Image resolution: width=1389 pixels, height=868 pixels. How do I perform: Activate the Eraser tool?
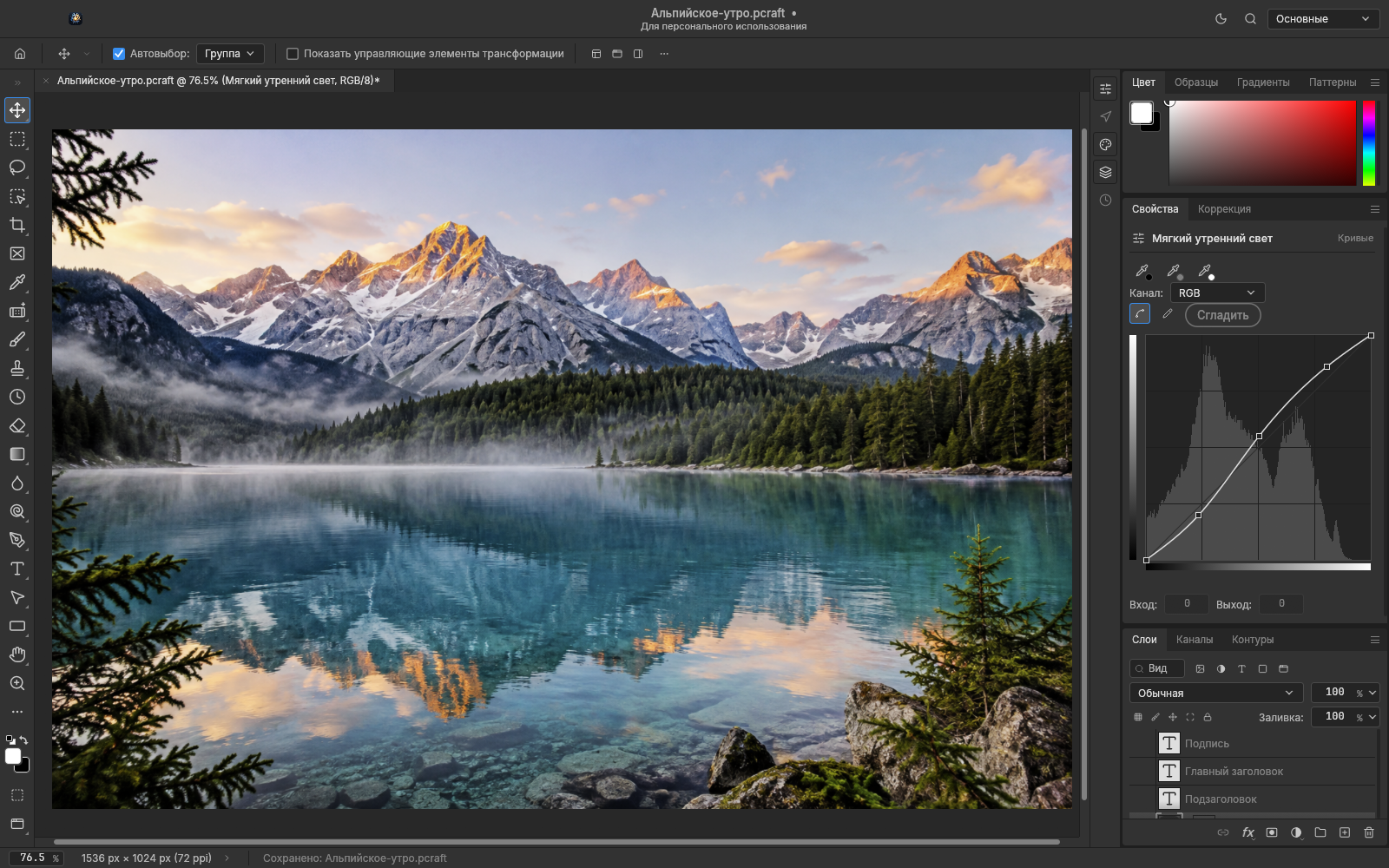(x=17, y=425)
